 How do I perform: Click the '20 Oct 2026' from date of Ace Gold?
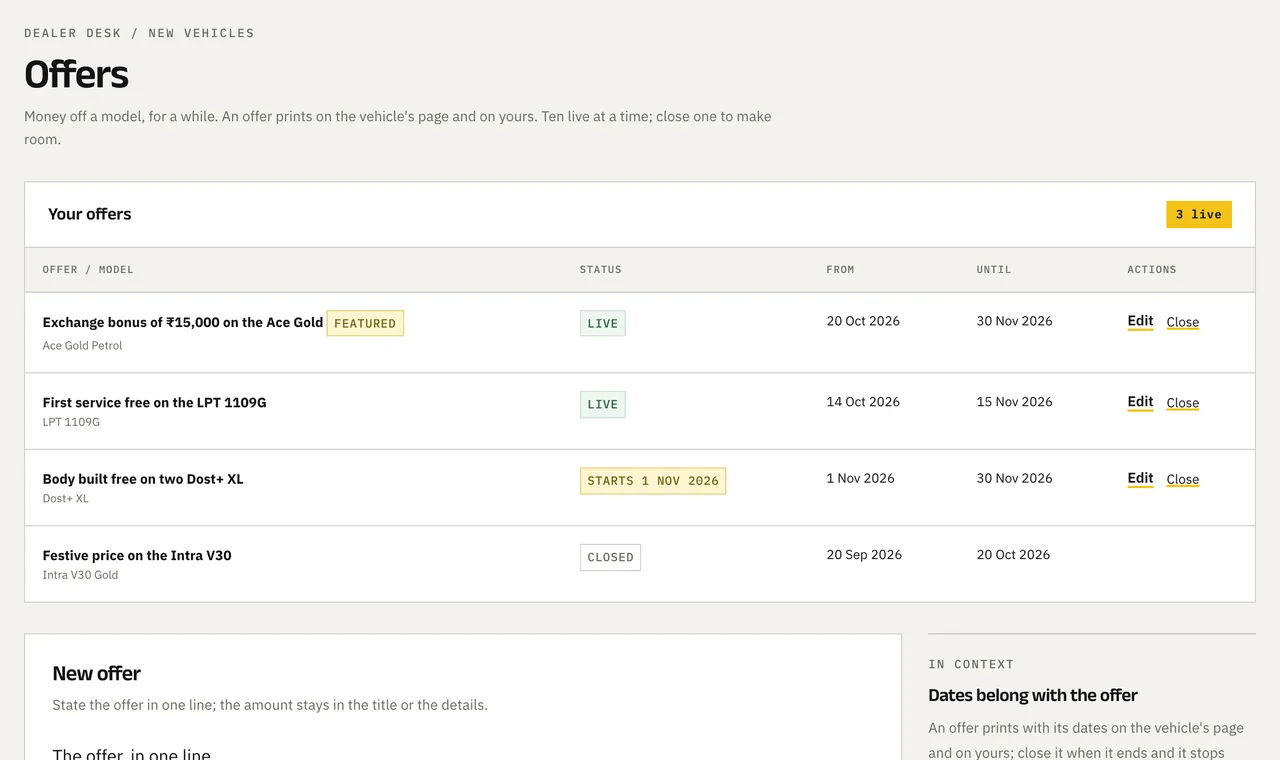coord(863,321)
